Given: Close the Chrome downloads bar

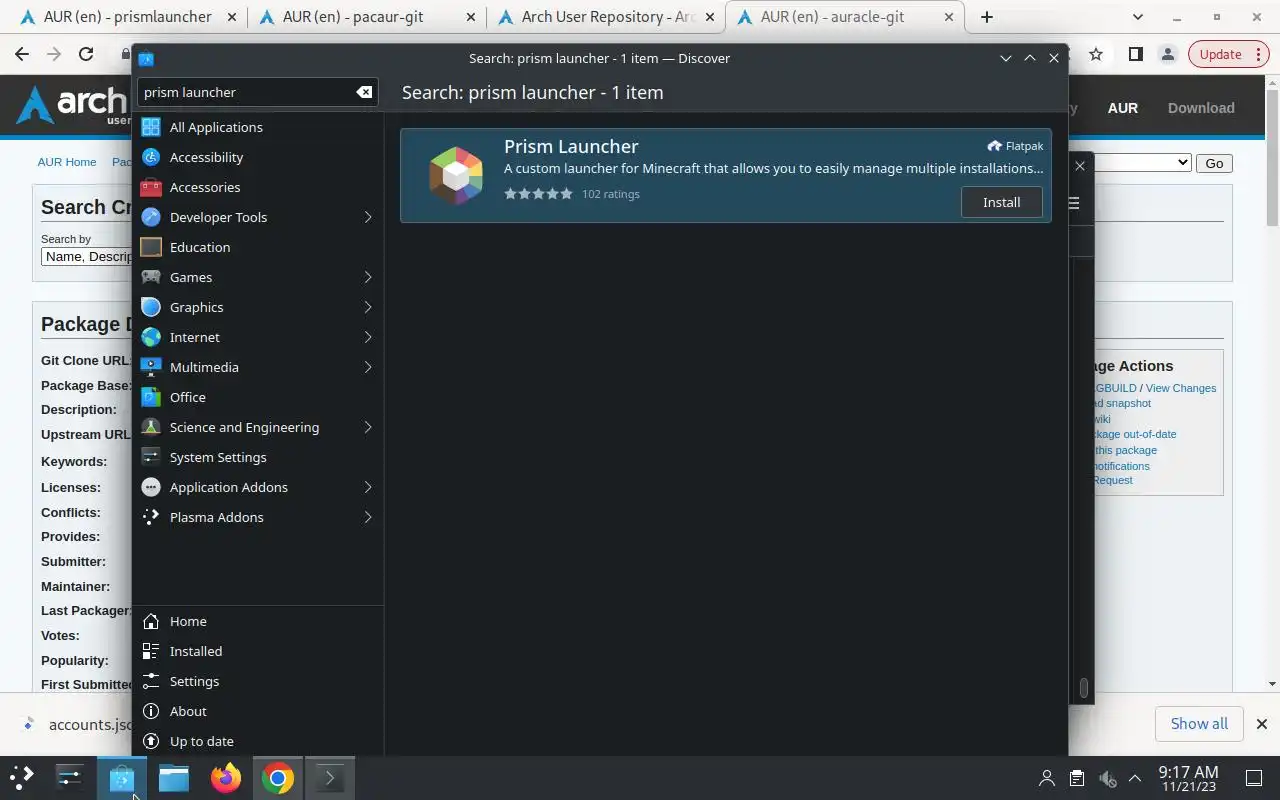Looking at the screenshot, I should coord(1262,724).
